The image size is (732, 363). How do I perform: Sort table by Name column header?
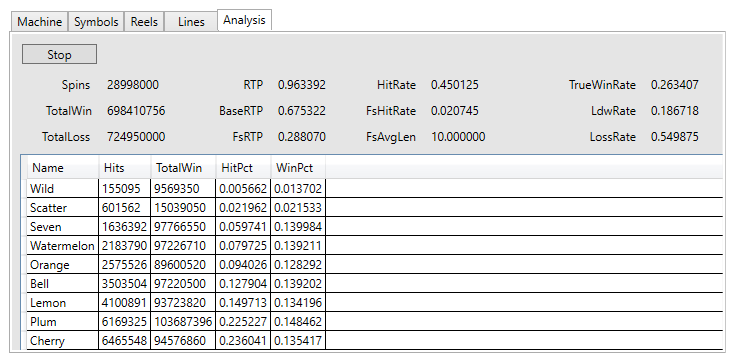pyautogui.click(x=63, y=168)
